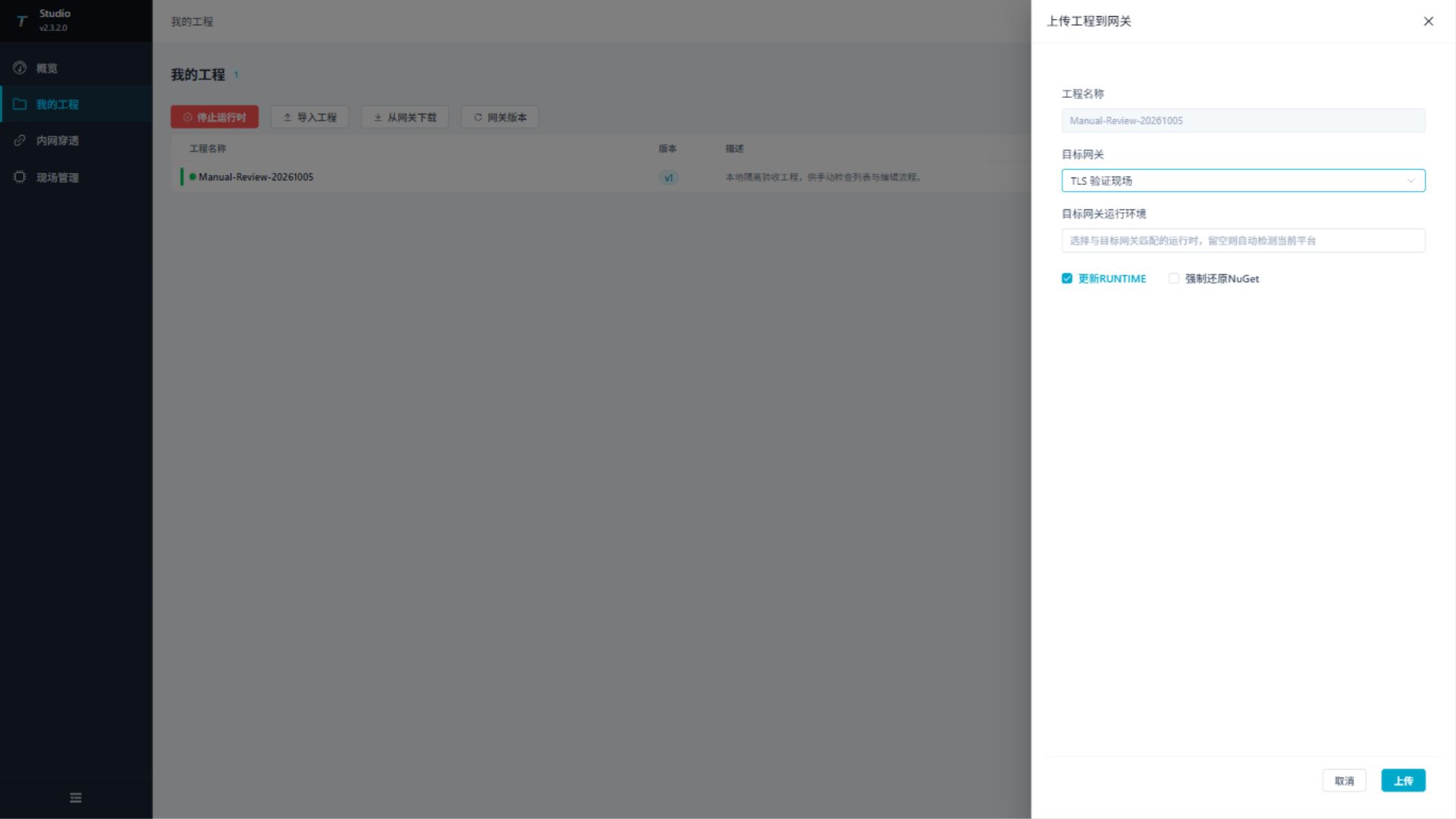Click the 目标网关 dropdown chevron arrow

tap(1411, 180)
